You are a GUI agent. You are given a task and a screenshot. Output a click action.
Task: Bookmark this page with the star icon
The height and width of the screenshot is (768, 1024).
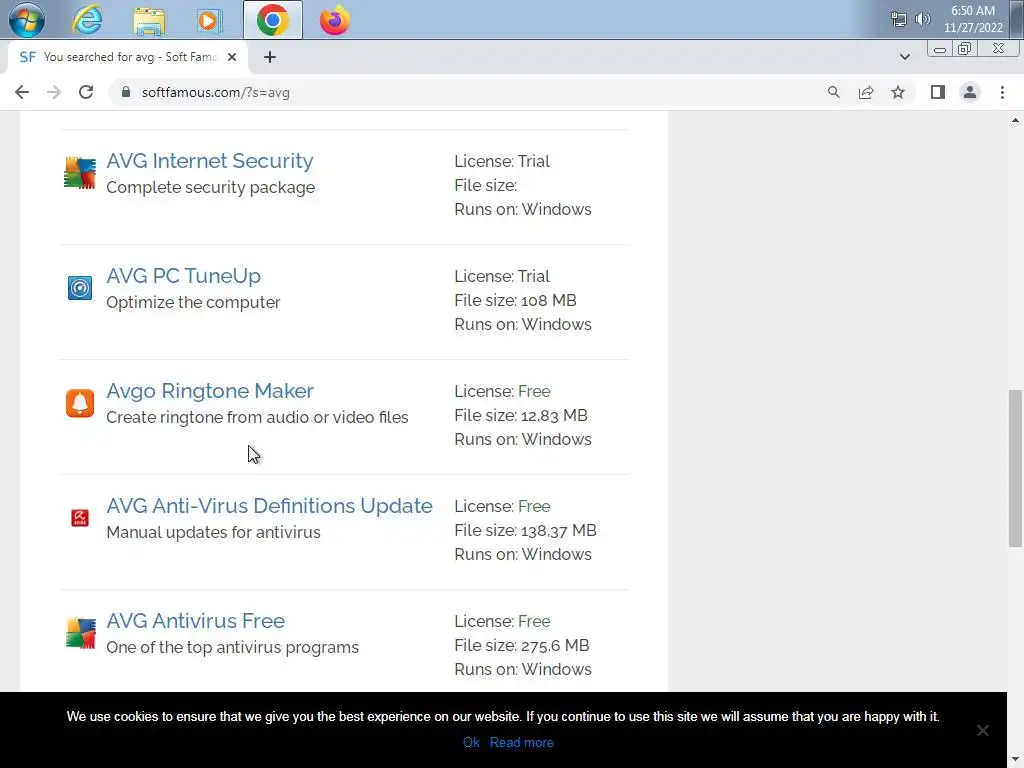click(x=898, y=93)
